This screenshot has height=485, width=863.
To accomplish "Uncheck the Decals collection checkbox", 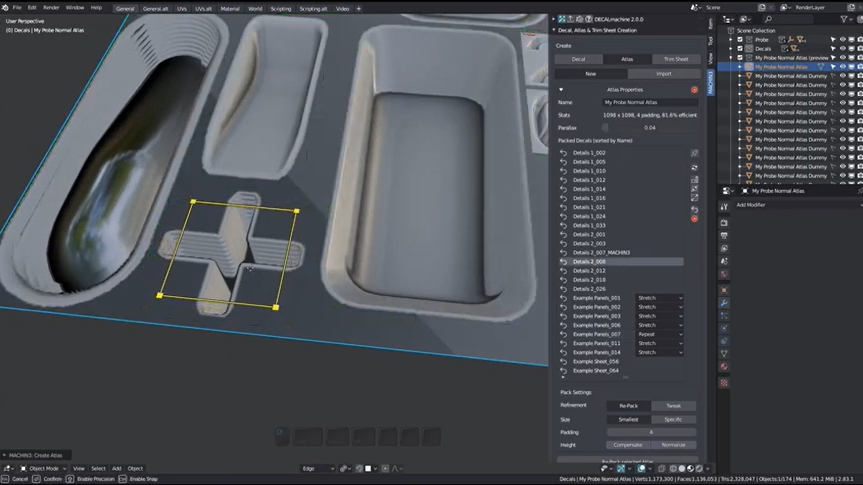I will tap(740, 49).
